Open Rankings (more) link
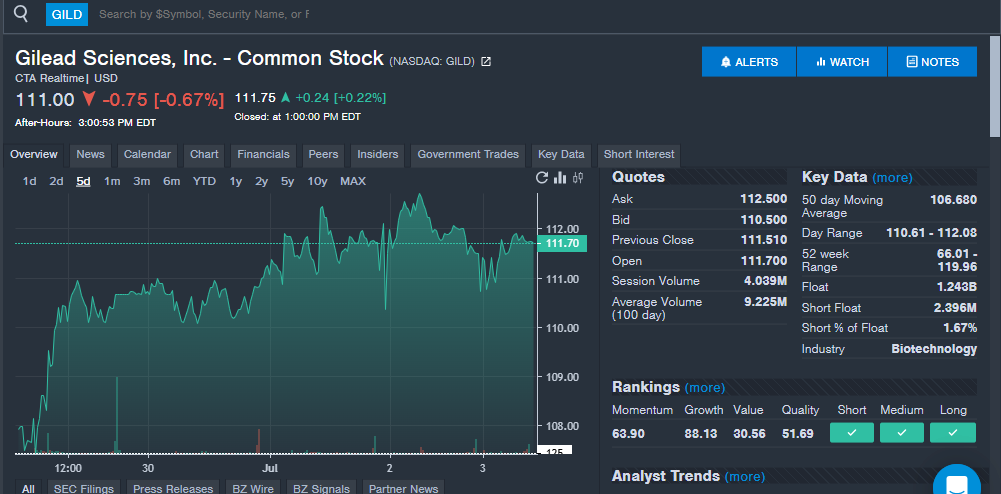1001x494 pixels. click(705, 388)
